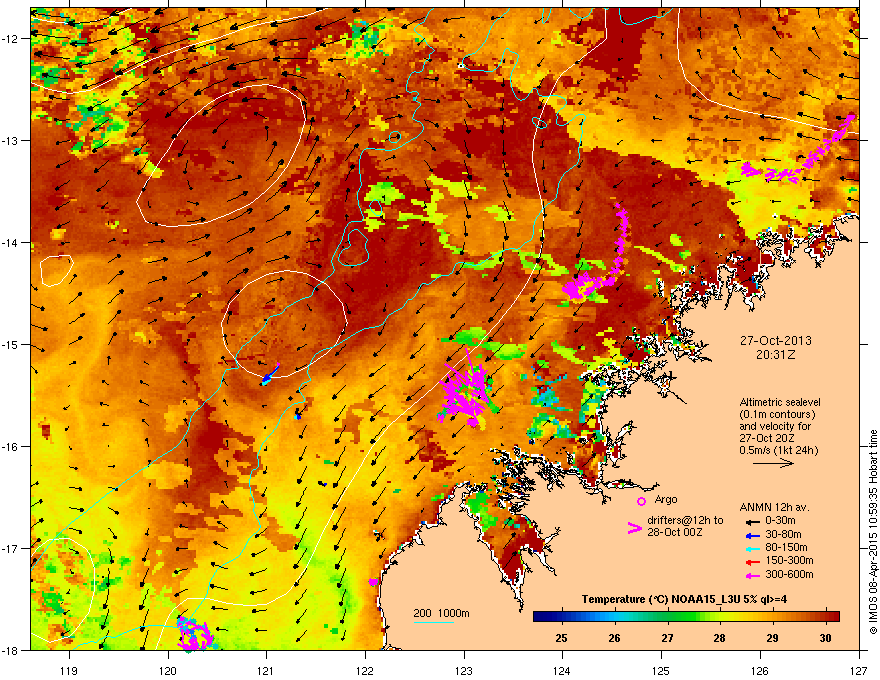Image resolution: width=880 pixels, height=680 pixels.
Task: Click the latitude axis label '-18'
Action: 10,650
